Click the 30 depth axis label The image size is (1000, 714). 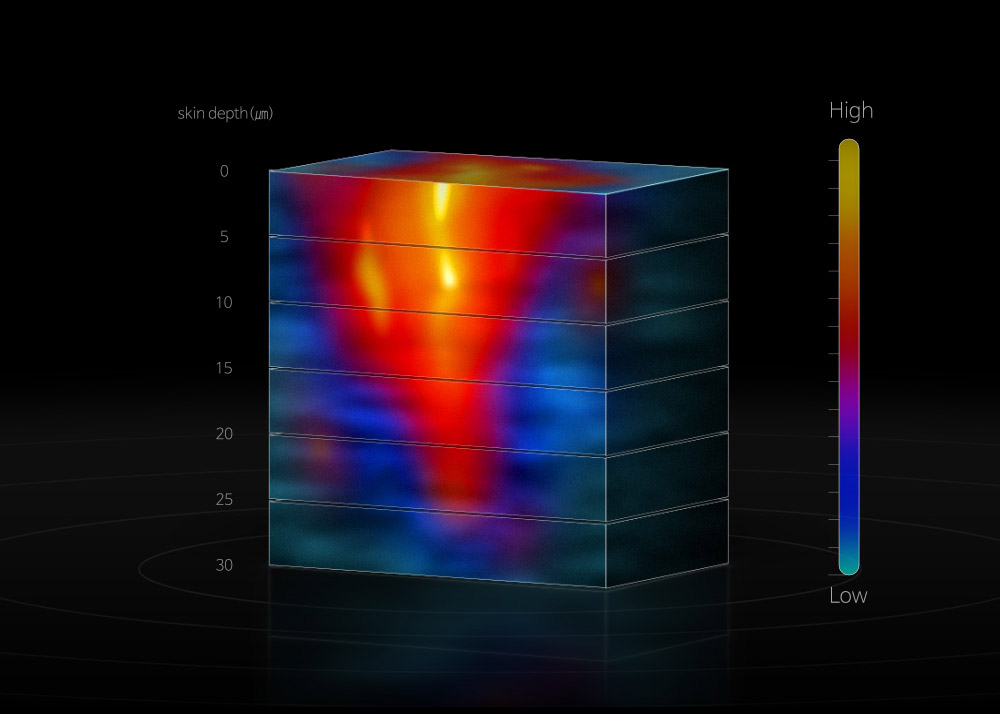(x=224, y=564)
